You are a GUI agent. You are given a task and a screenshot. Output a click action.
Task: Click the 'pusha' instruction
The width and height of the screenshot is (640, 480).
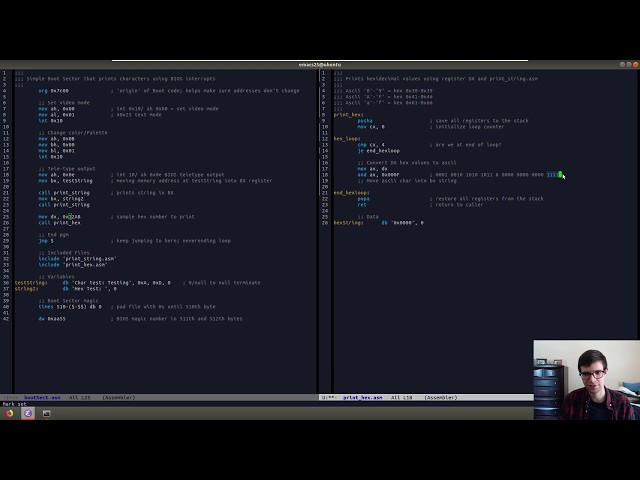pyautogui.click(x=365, y=120)
